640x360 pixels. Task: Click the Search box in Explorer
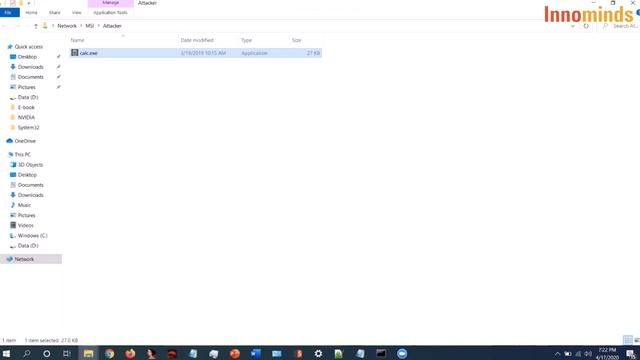(x=620, y=26)
